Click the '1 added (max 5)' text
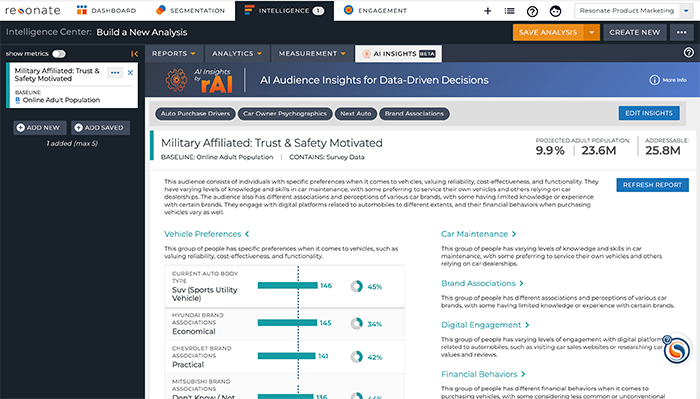Screen dimensions: 700x399 tap(72, 143)
